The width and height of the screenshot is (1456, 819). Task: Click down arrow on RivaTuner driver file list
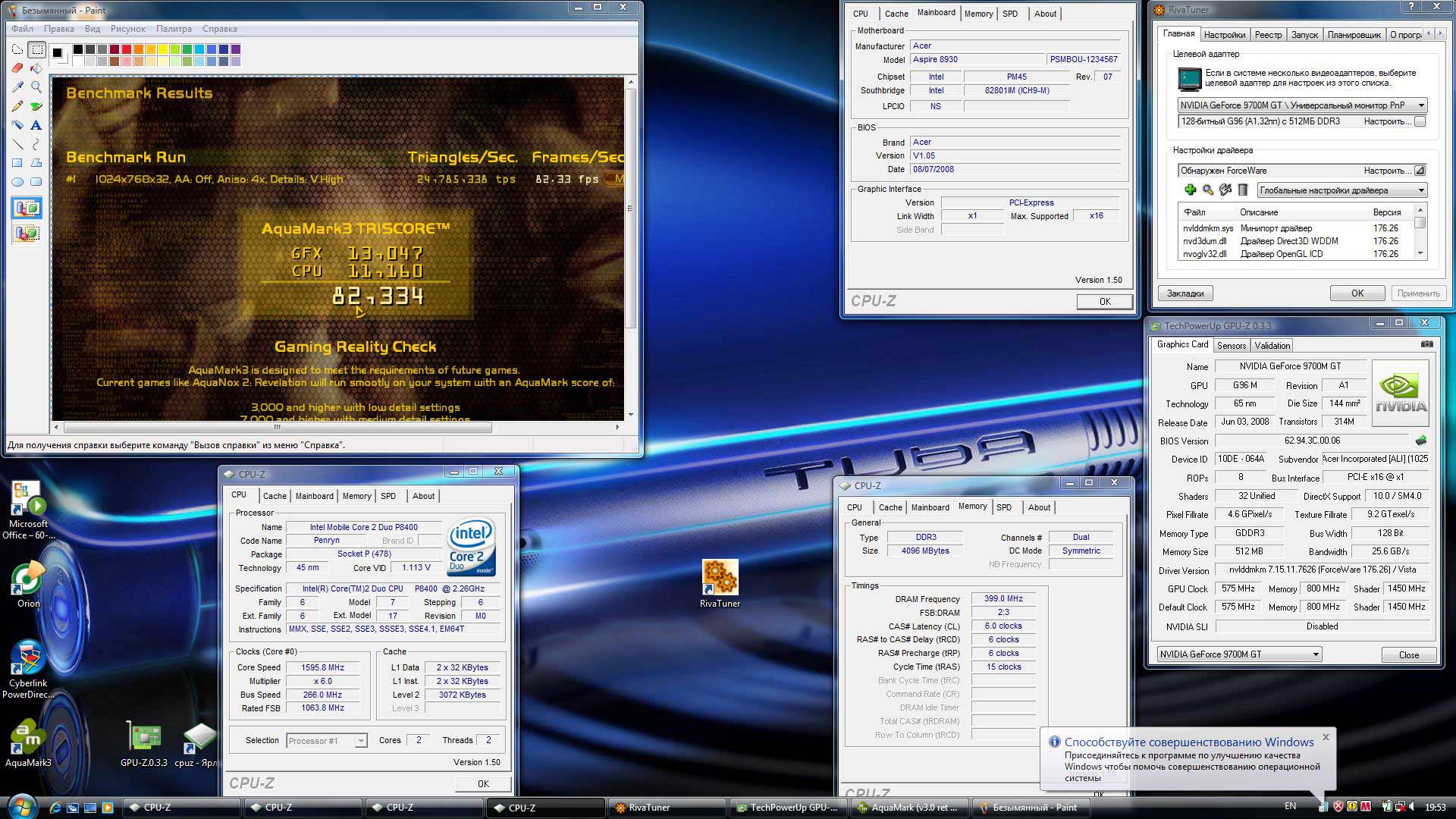(1420, 254)
